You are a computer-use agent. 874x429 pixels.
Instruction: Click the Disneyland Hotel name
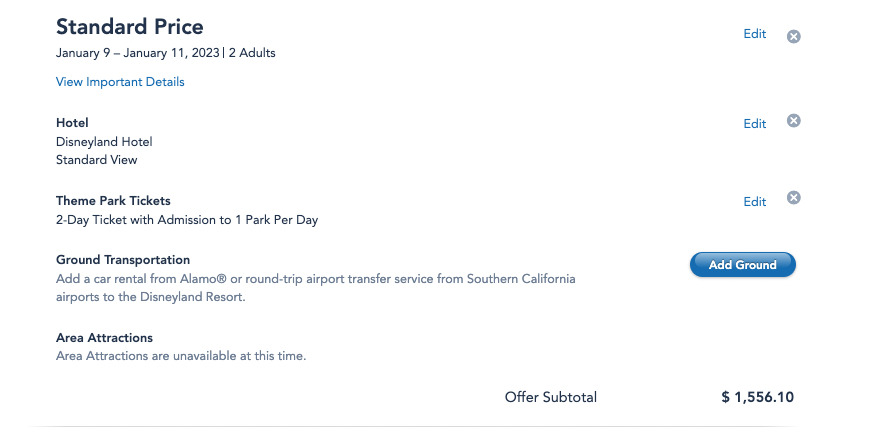coord(104,141)
